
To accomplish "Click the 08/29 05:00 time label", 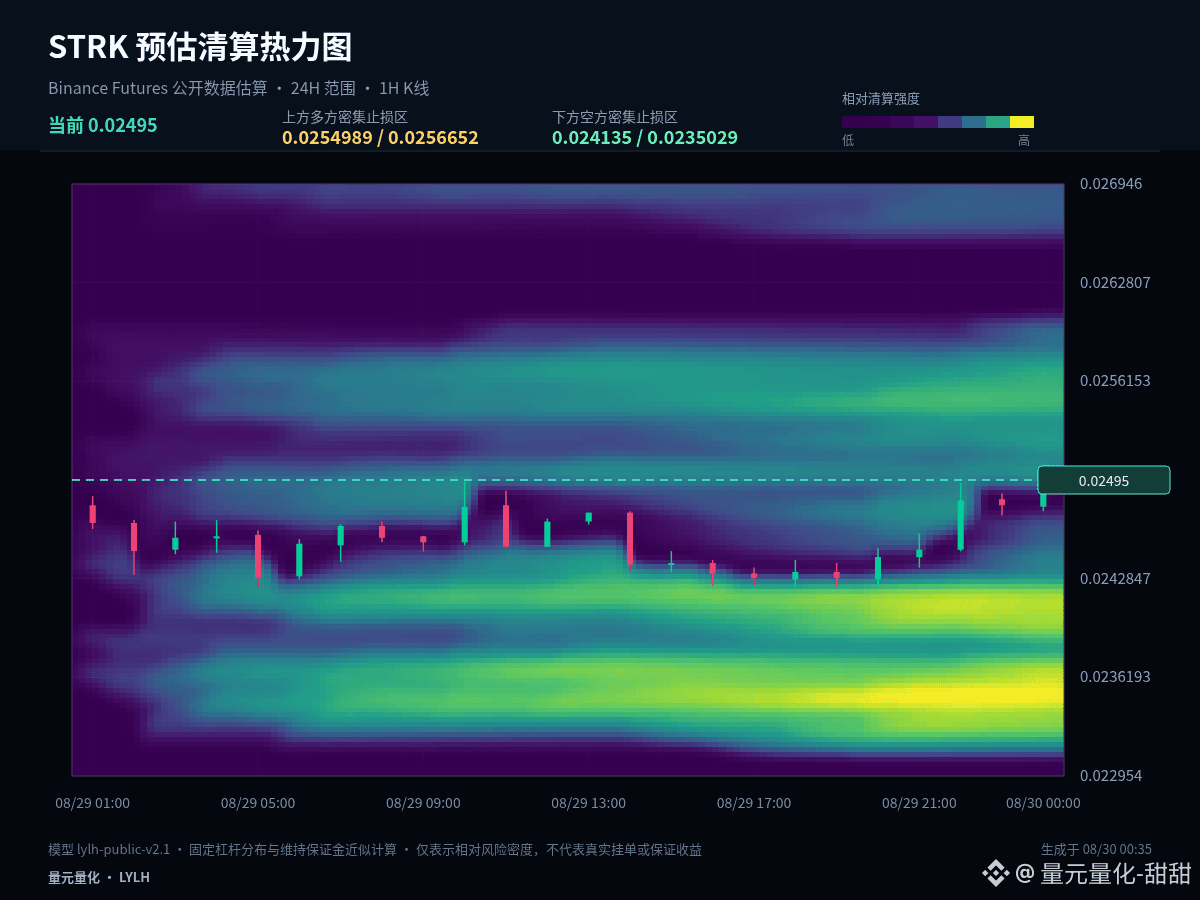I will click(258, 803).
